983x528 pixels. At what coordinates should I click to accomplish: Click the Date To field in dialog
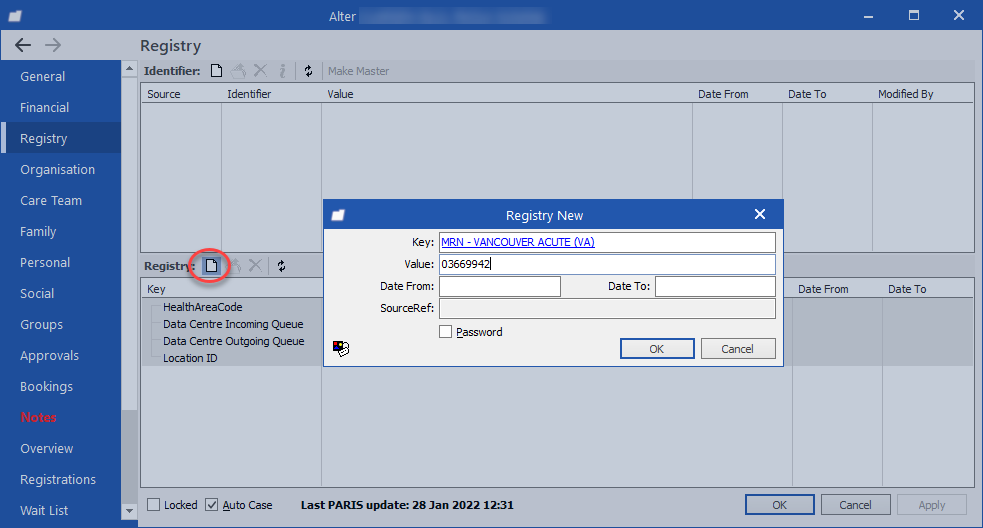click(715, 286)
